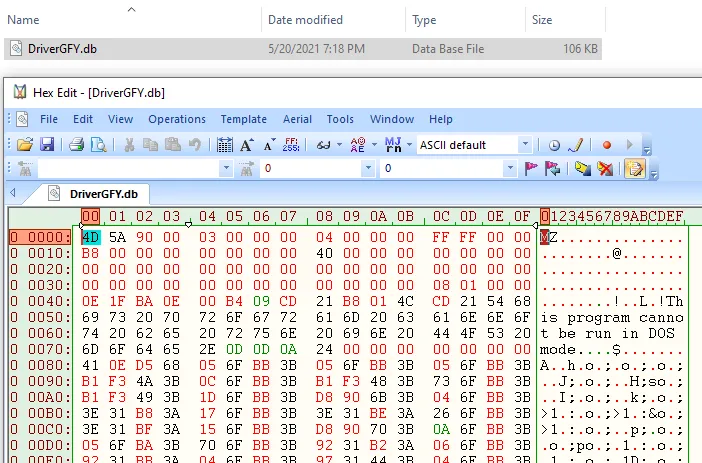Viewport: 702px width, 463px height.
Task: Sort the file list by Type column
Action: pos(424,20)
